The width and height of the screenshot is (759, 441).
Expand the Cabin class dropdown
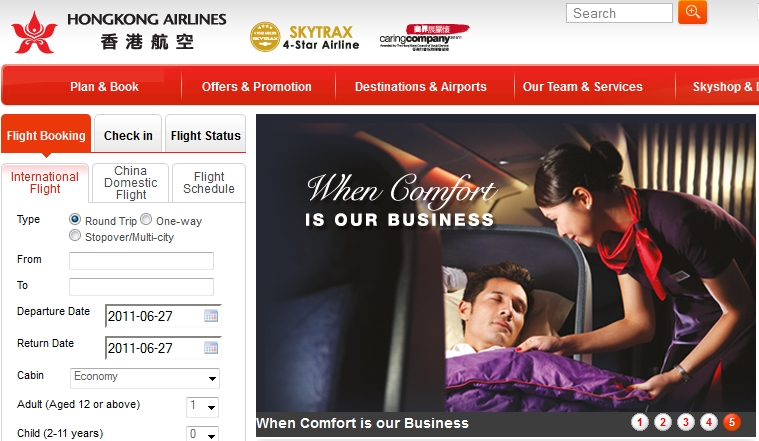click(145, 378)
